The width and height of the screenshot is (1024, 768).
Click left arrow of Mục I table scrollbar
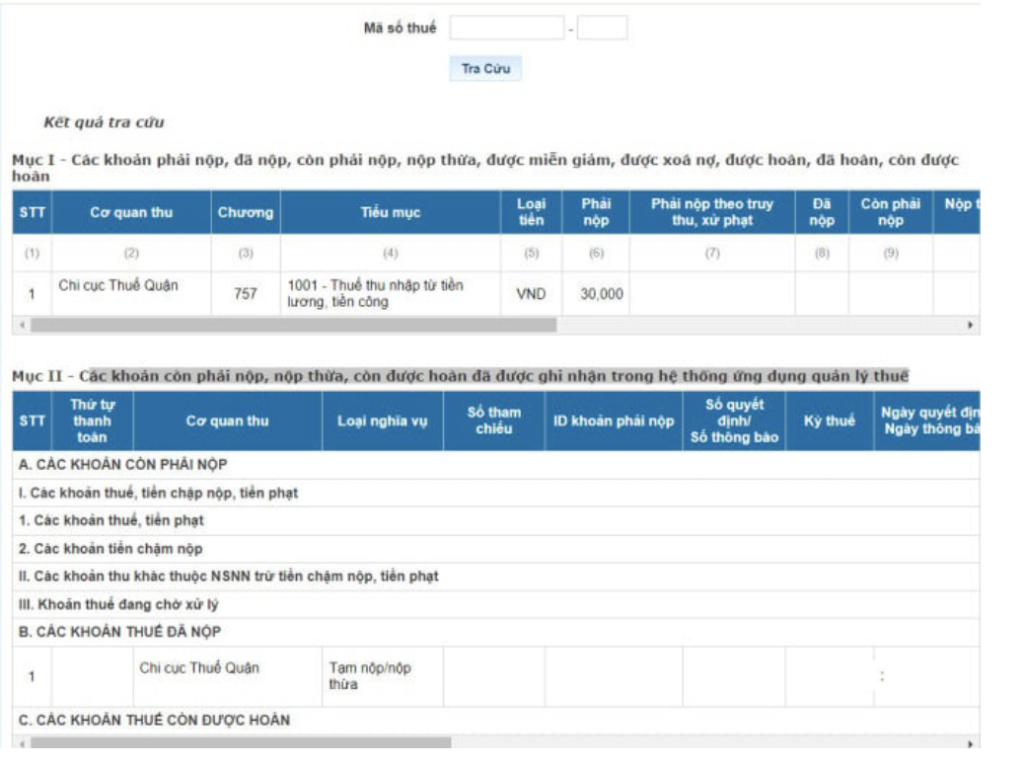coord(20,326)
